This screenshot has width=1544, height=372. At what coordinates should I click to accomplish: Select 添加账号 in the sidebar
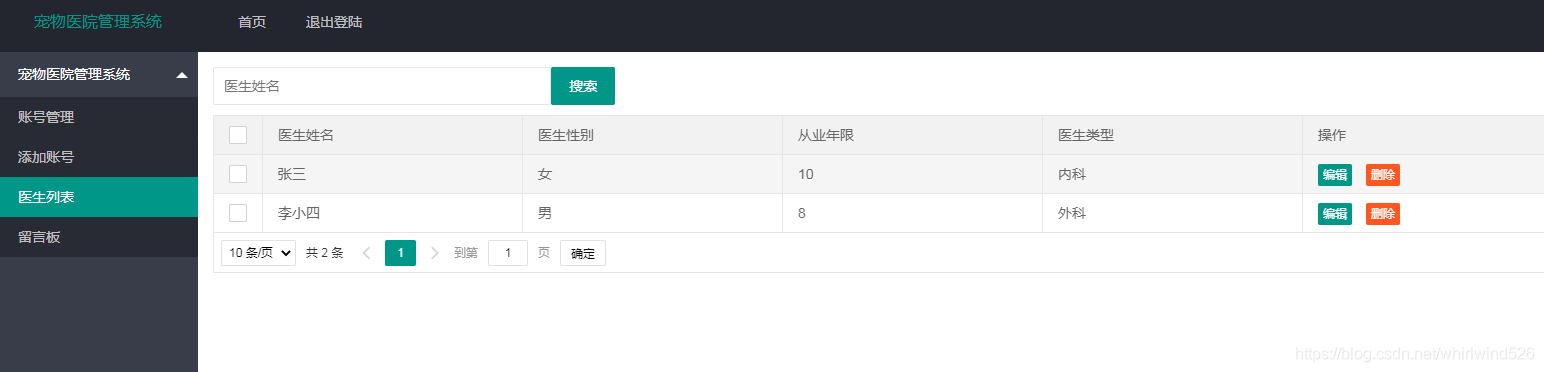(x=99, y=157)
